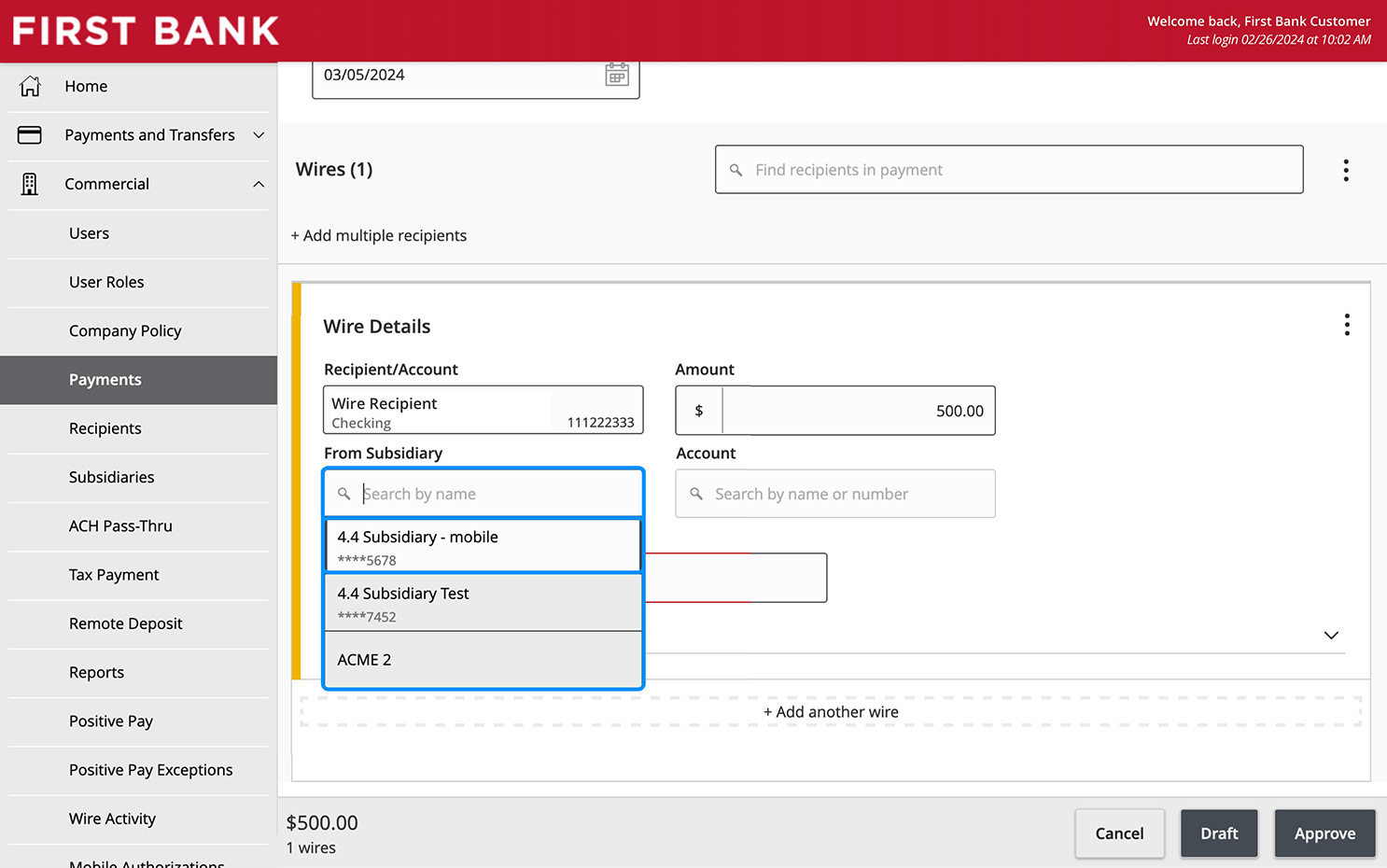The image size is (1387, 868).
Task: Collapse the Commercial menu chevron
Action: click(x=259, y=184)
